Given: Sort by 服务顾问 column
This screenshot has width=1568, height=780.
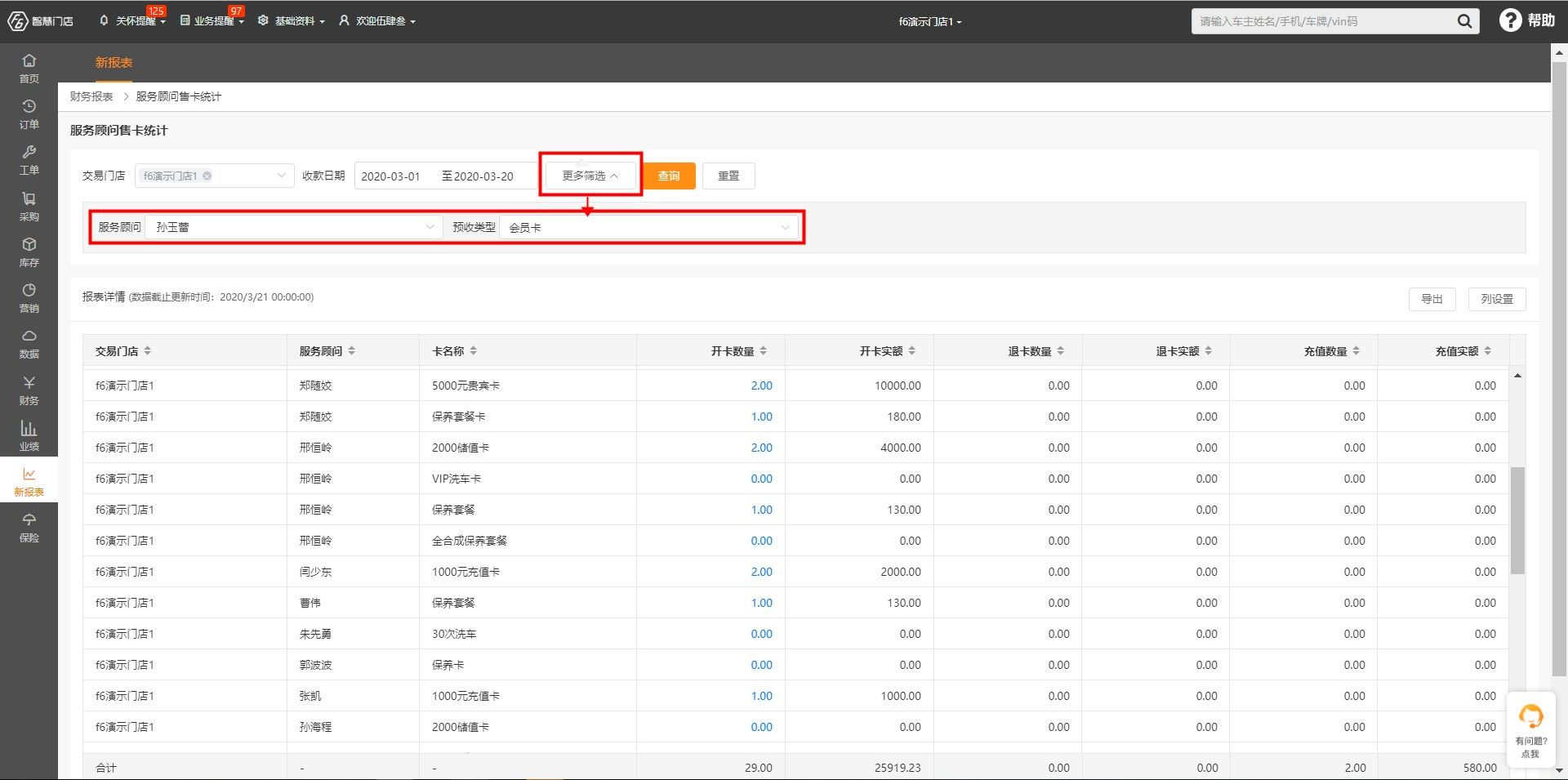Looking at the screenshot, I should (x=352, y=350).
